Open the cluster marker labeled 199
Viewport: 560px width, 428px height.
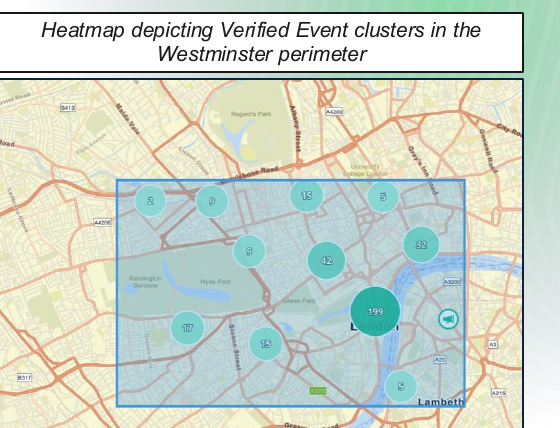click(375, 312)
